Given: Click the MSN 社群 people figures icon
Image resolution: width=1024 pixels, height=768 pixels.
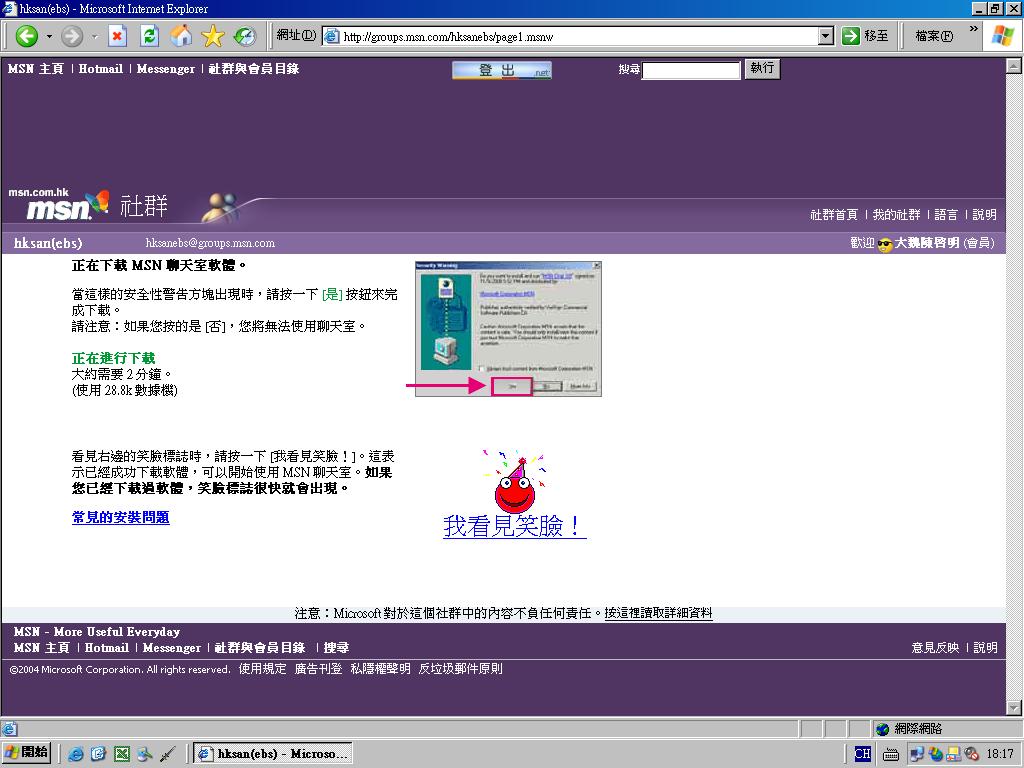Looking at the screenshot, I should pos(219,208).
